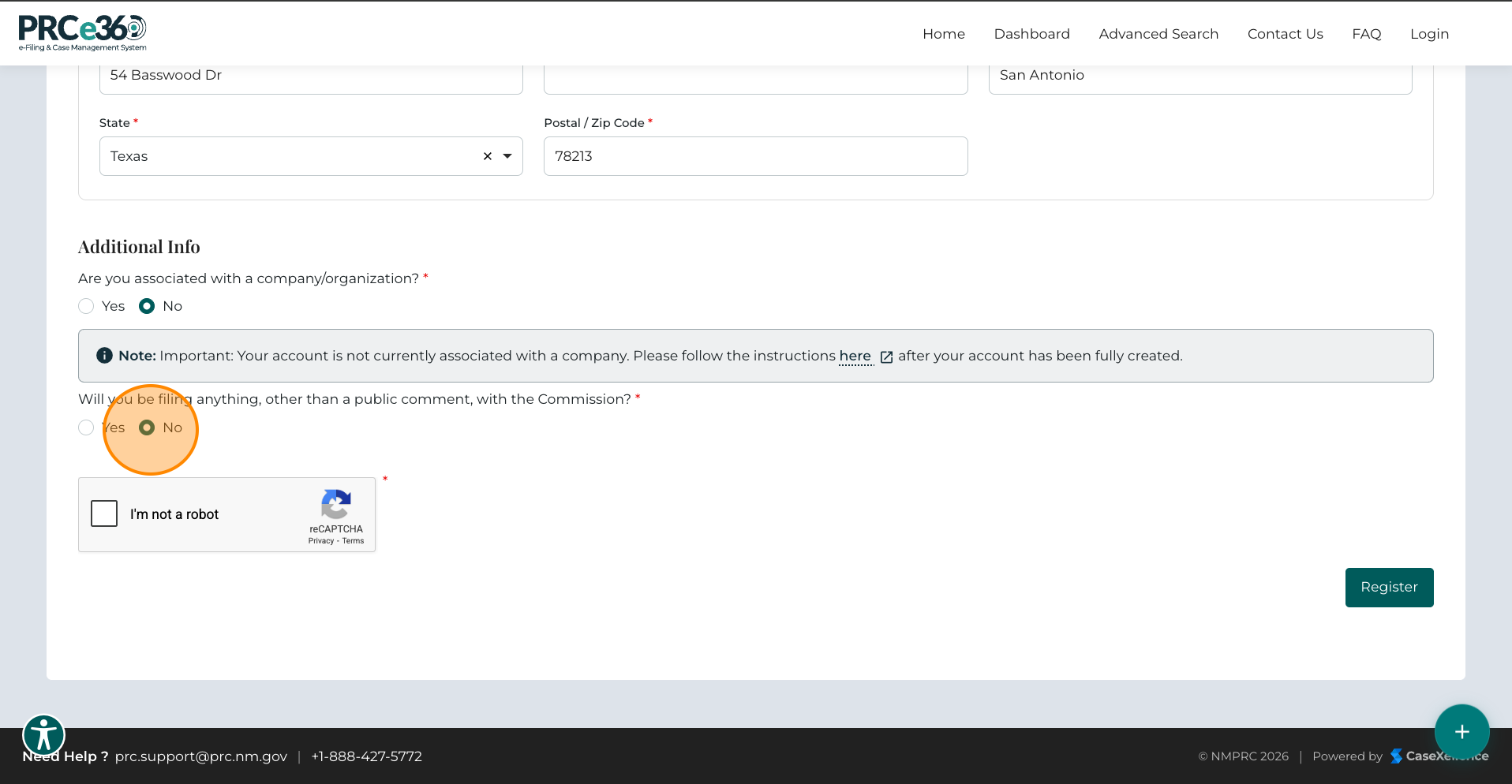The image size is (1512, 784).
Task: Check the I'm not a robot box
Action: (x=104, y=513)
